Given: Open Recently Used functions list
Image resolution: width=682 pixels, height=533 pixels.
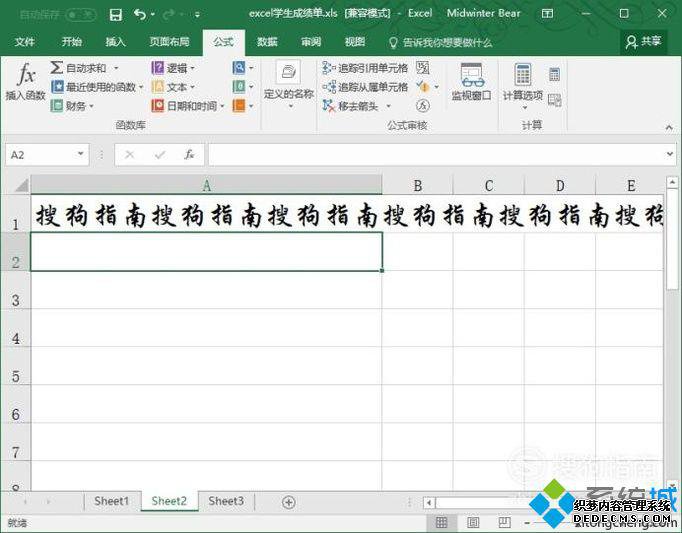Looking at the screenshot, I should pos(97,87).
